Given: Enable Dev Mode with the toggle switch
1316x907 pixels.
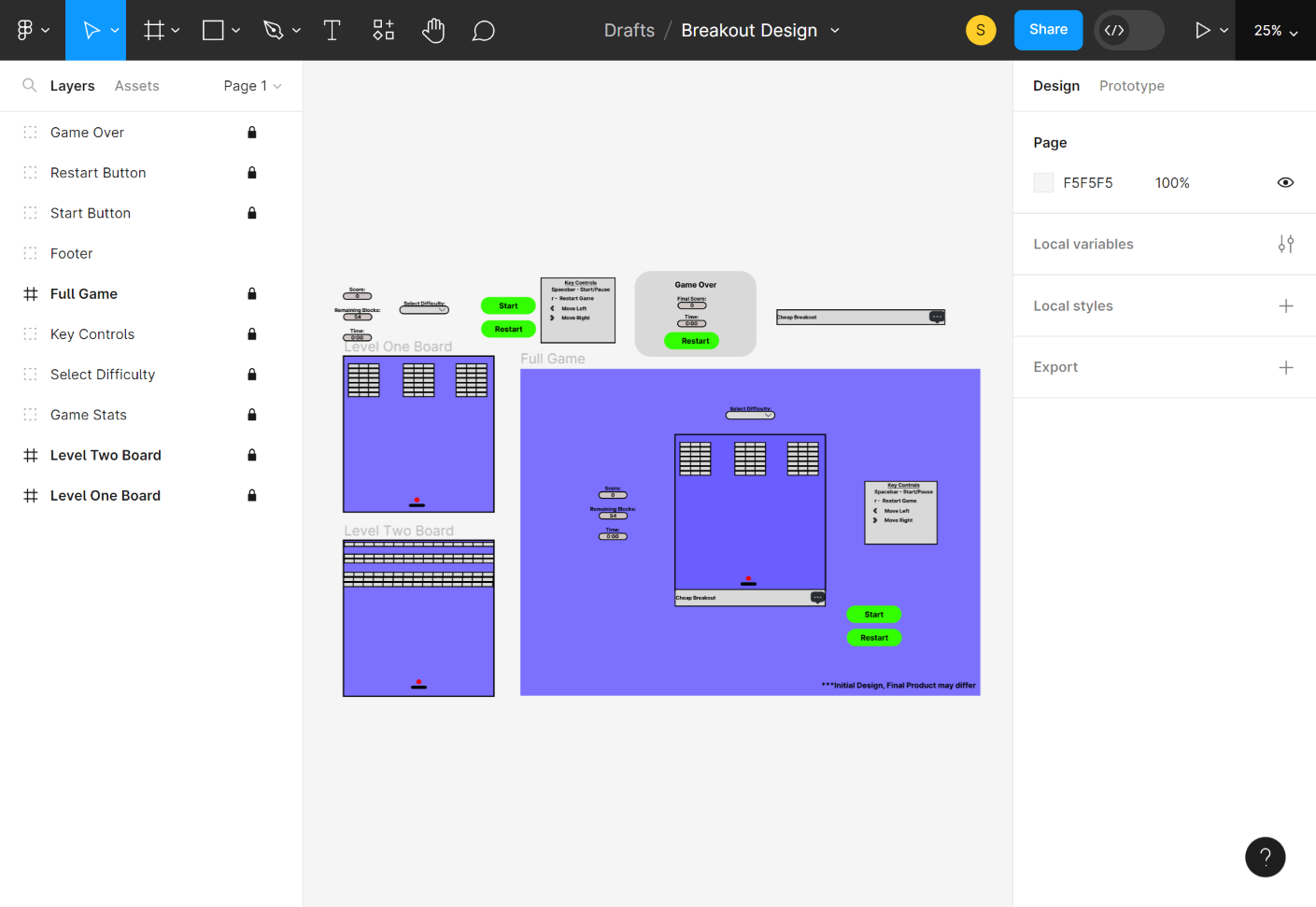Looking at the screenshot, I should (x=1127, y=30).
